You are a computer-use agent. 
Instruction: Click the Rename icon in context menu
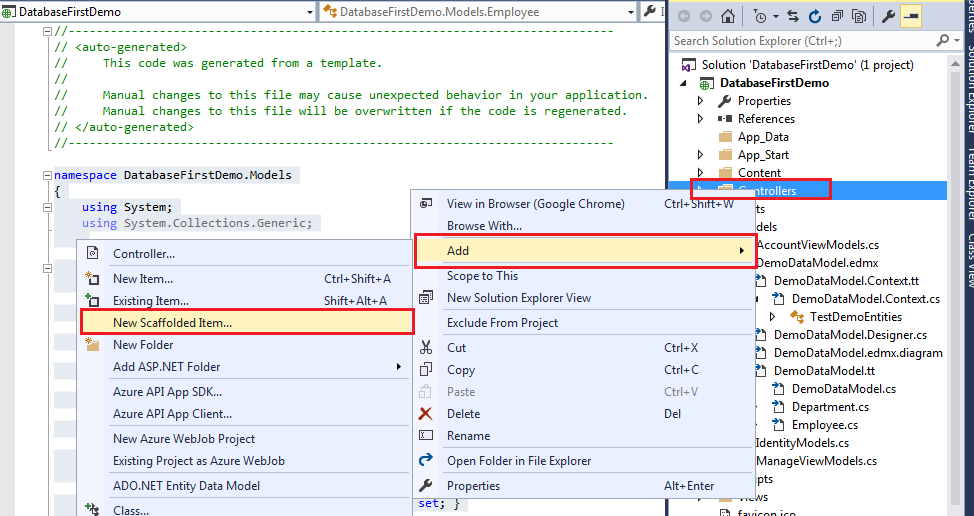pos(426,436)
